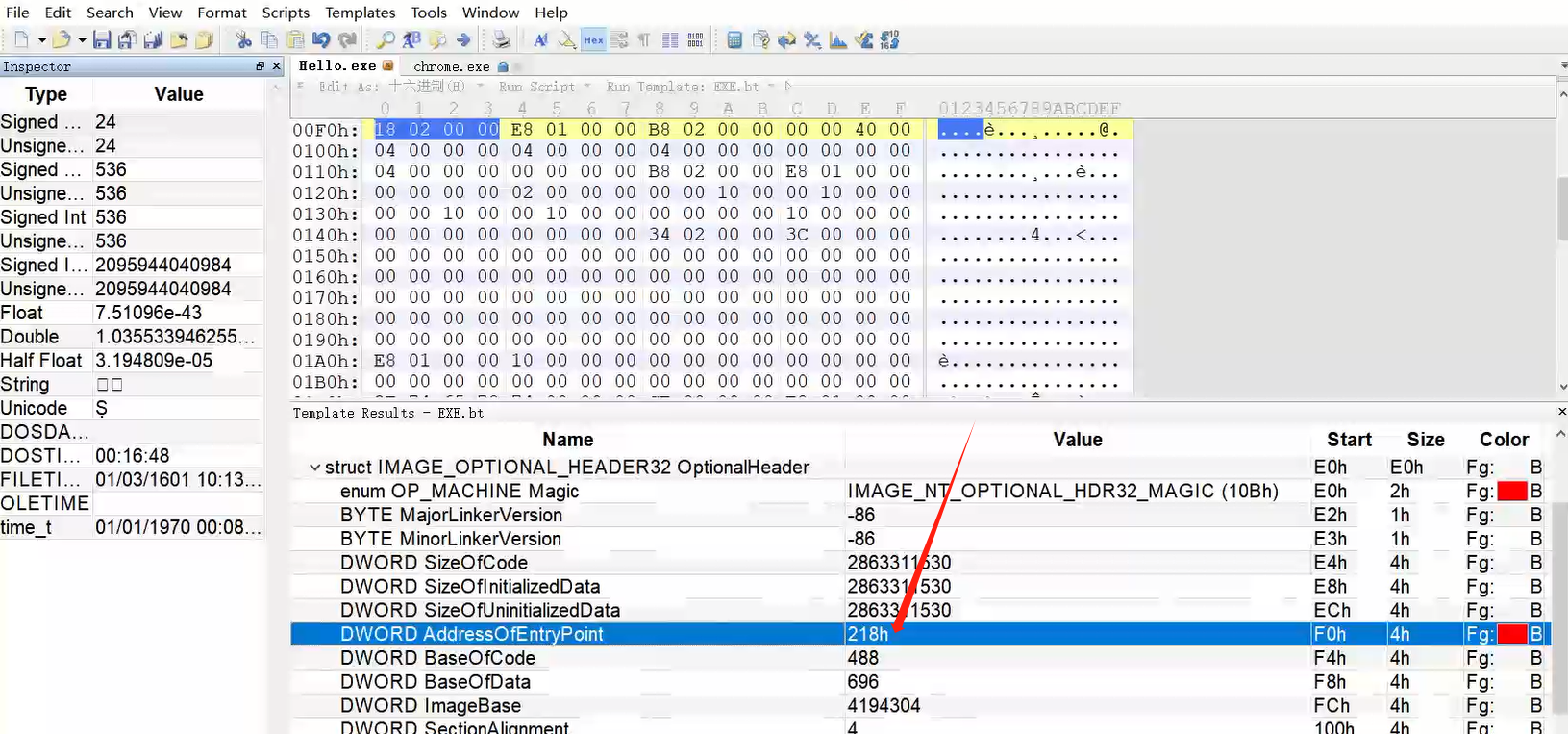
Task: Click the Histogram chart icon
Action: point(838,39)
